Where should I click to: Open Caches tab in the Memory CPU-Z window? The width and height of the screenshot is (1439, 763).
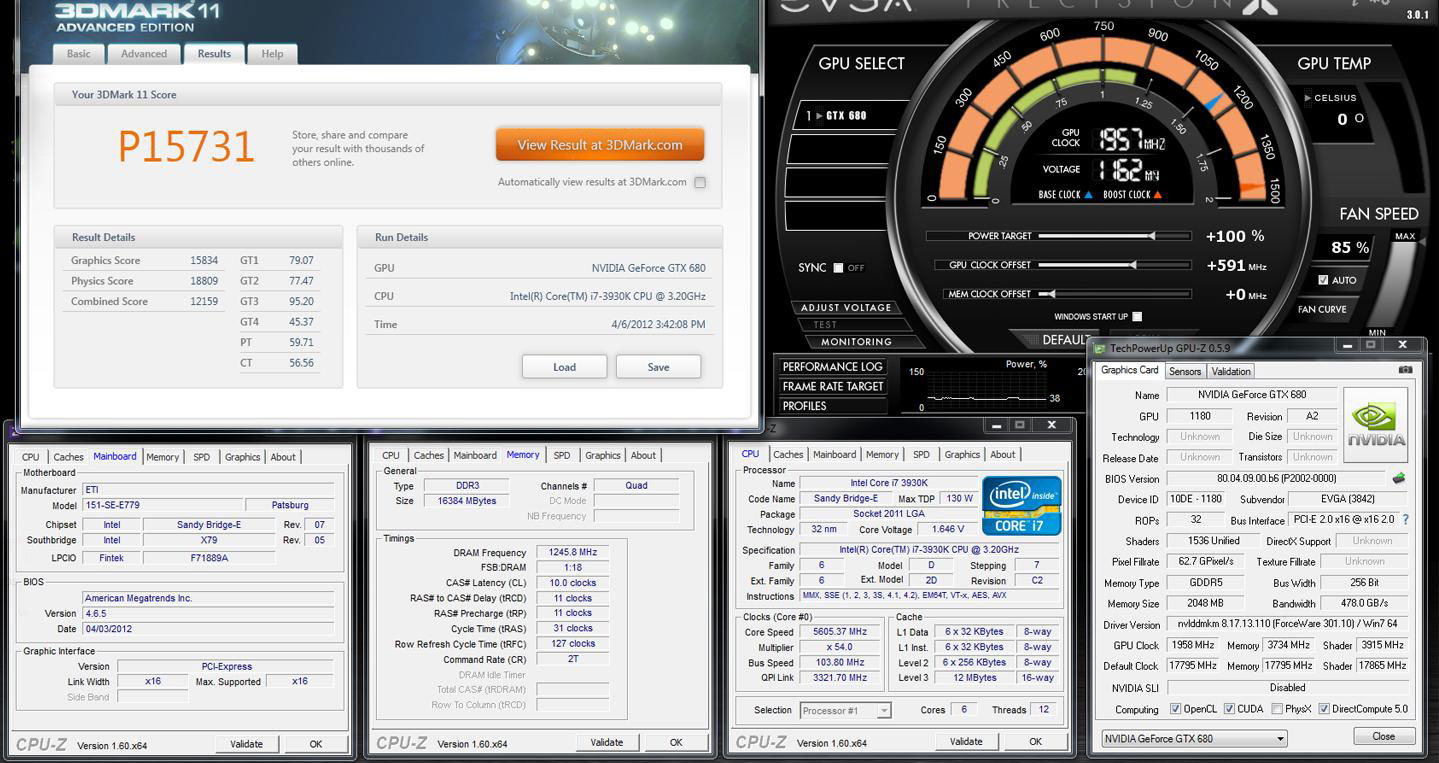coord(429,455)
